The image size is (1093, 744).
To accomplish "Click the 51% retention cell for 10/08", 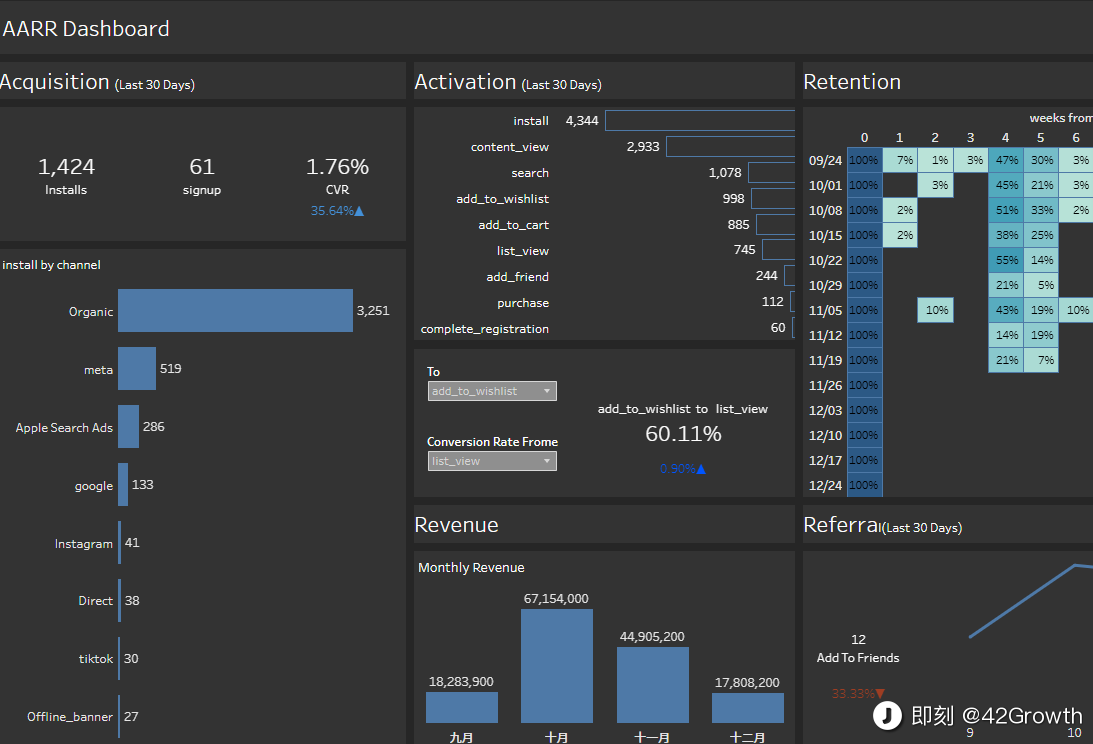I will coord(1006,210).
